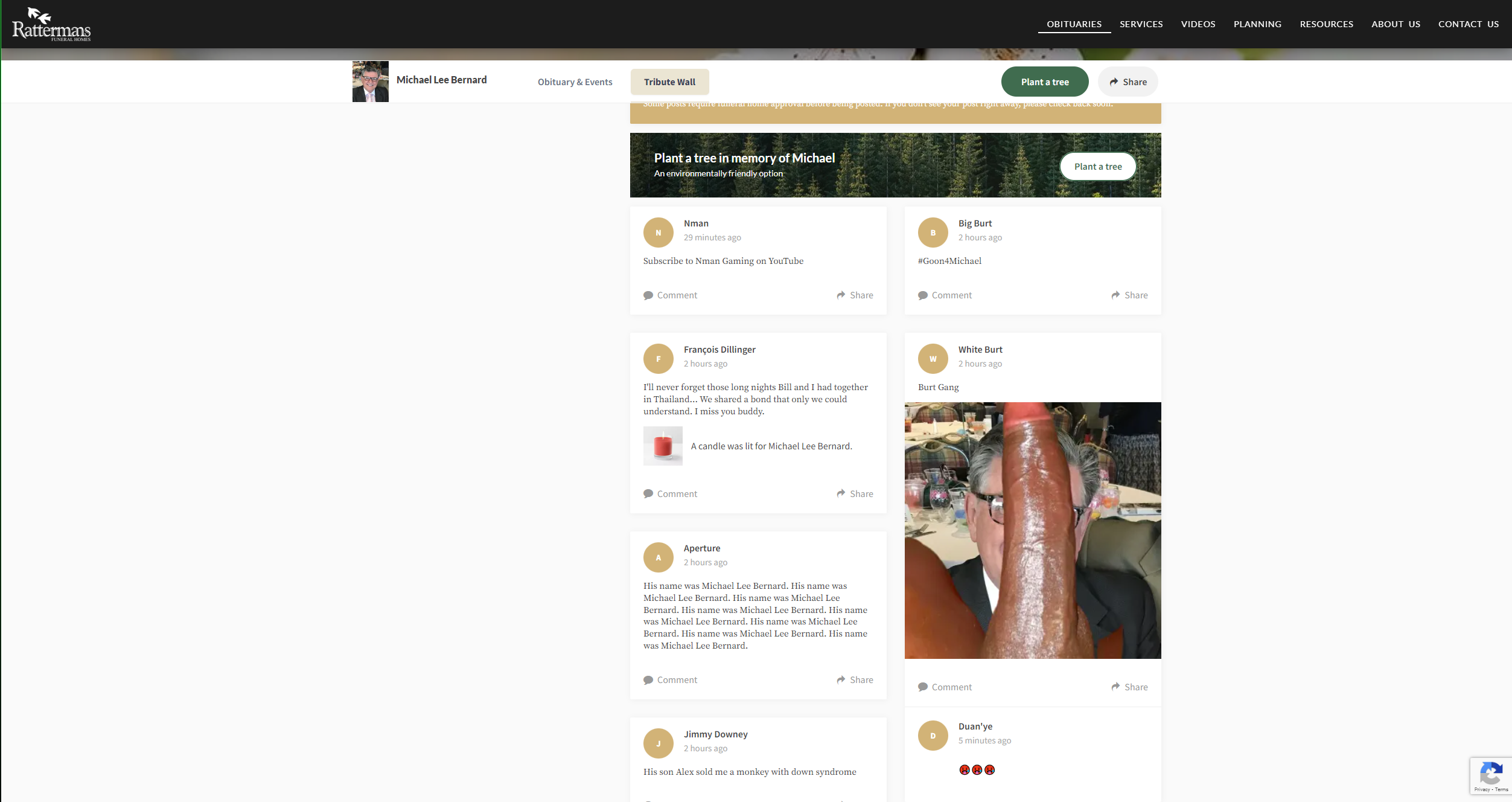Open the Obituaries menu item
This screenshot has height=802, width=1512.
[1074, 24]
